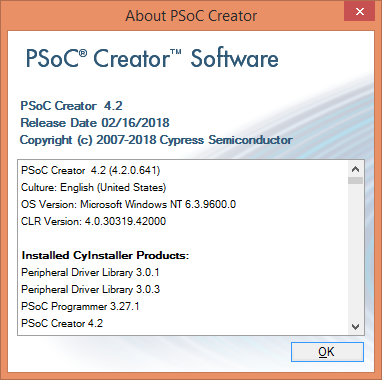This screenshot has width=382, height=380.
Task: Click the 'Installed CyInstaller Products:' heading
Action: [x=105, y=256]
